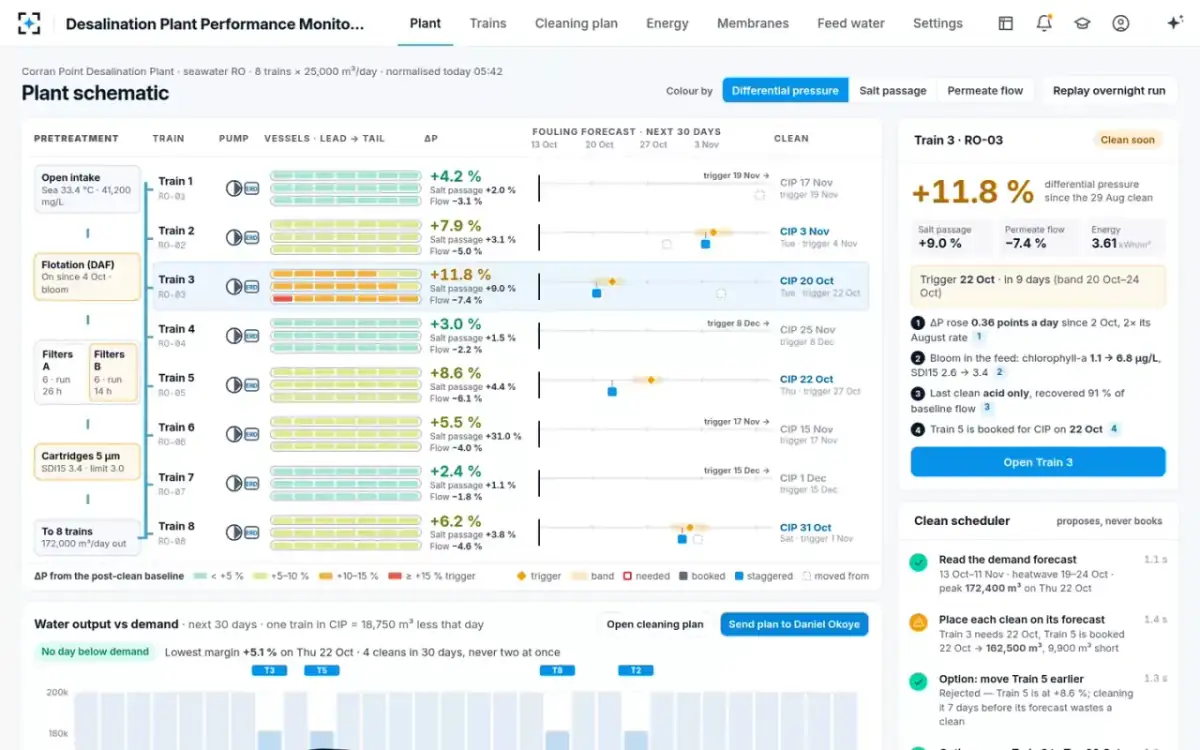Switch to the Trains tab

pos(488,23)
